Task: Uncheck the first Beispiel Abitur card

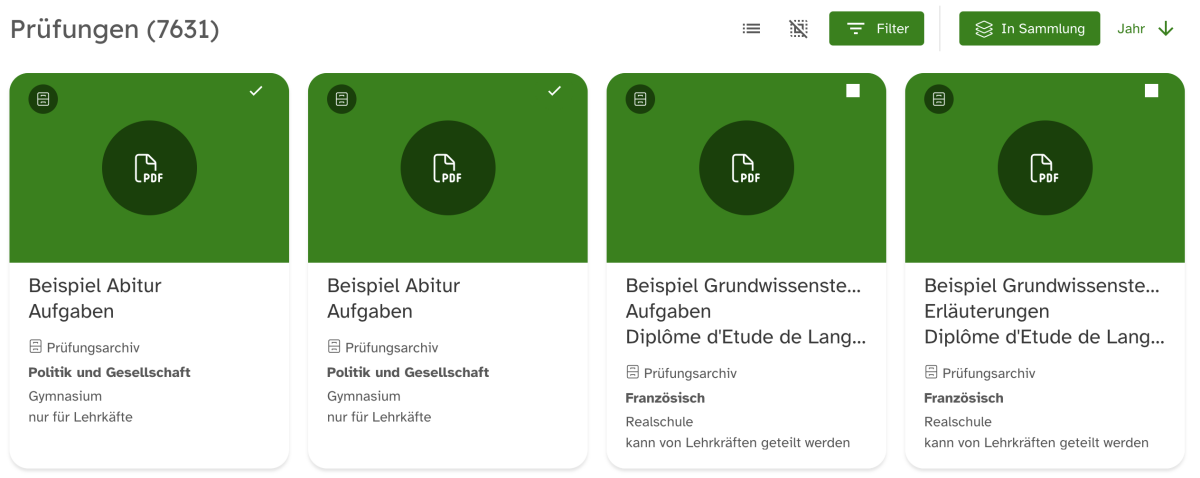Action: [x=256, y=91]
